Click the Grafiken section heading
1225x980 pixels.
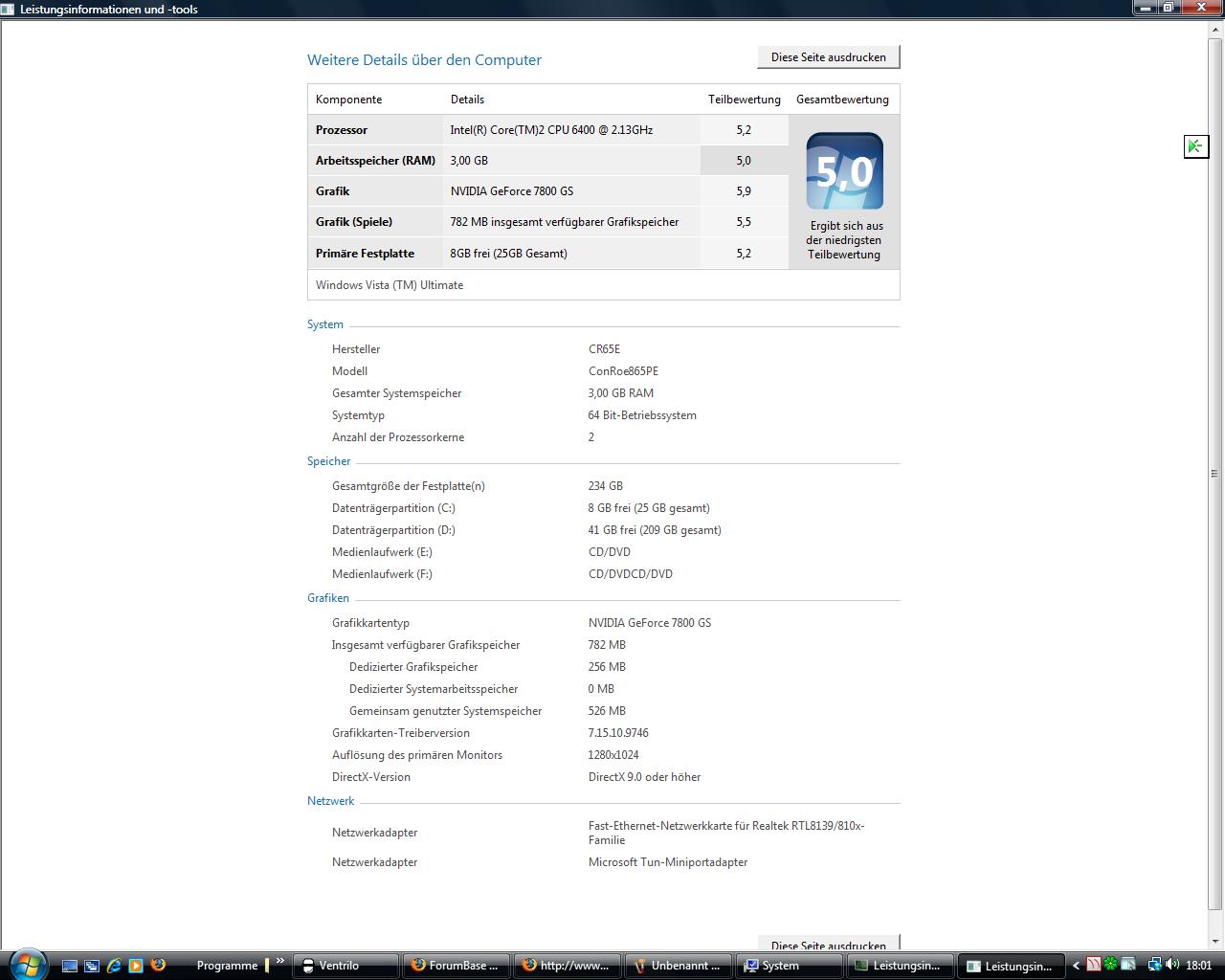pos(328,598)
